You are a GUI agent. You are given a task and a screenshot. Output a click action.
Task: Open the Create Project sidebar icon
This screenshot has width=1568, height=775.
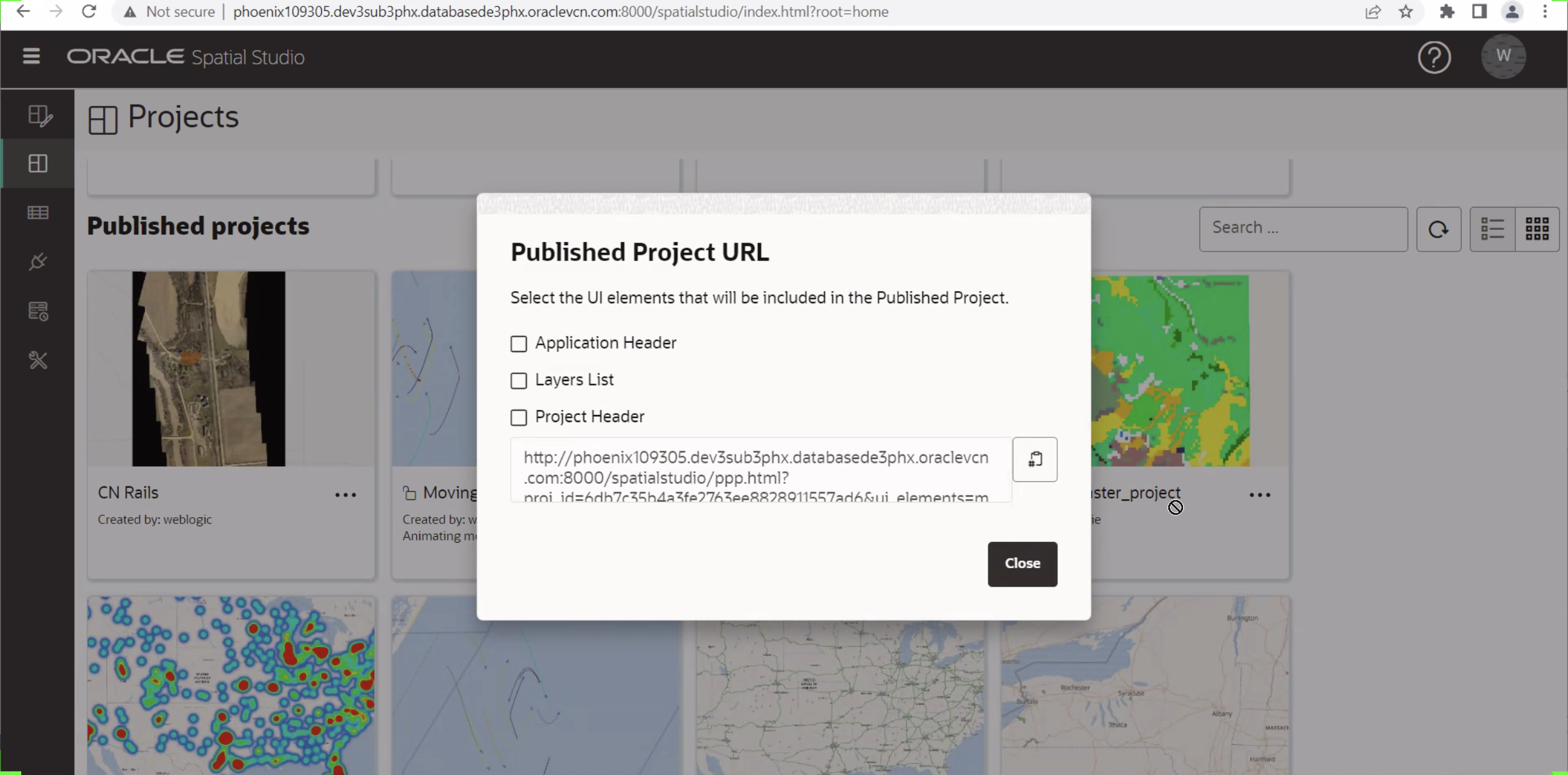tap(38, 115)
